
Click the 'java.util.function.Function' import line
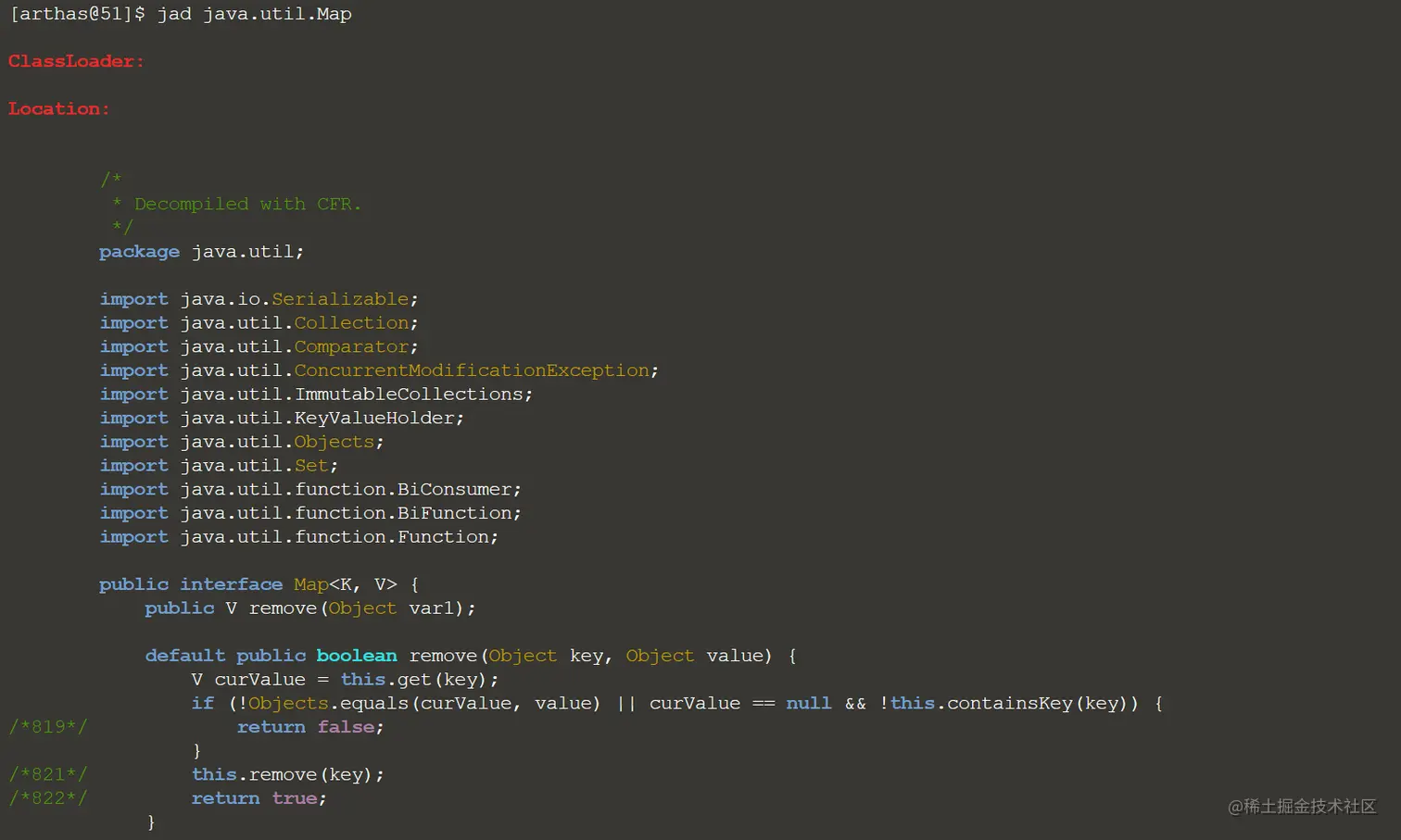(298, 537)
